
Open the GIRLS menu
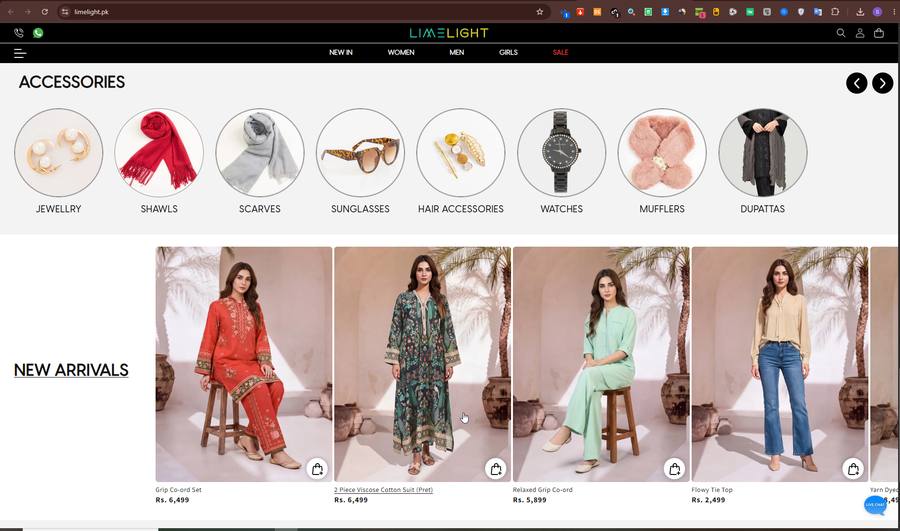[x=508, y=52]
